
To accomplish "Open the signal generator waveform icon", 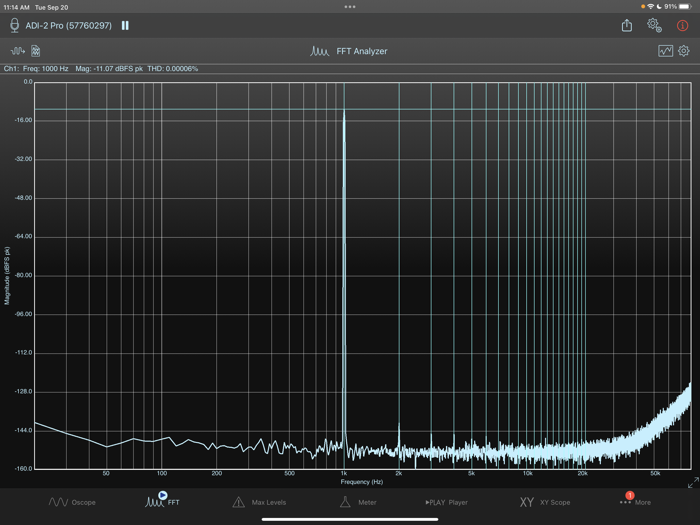I will [x=18, y=51].
